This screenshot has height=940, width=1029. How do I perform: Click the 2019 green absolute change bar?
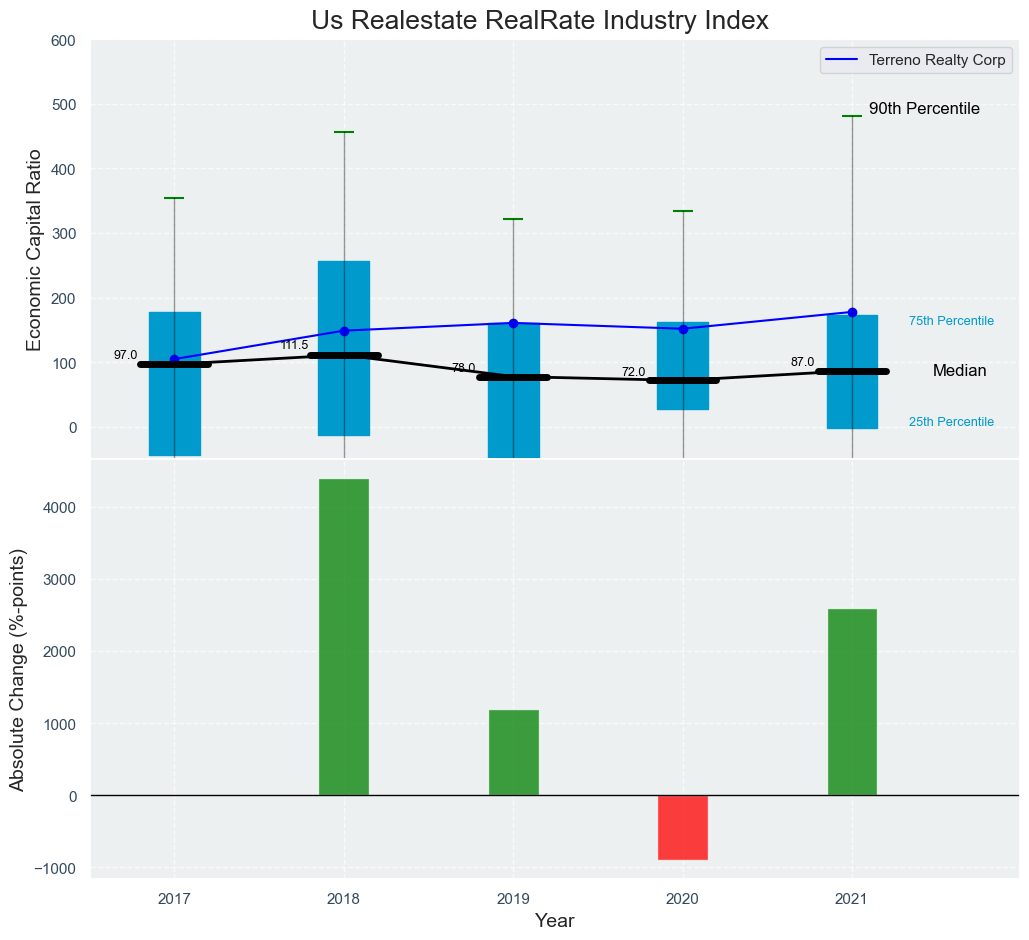(x=514, y=752)
